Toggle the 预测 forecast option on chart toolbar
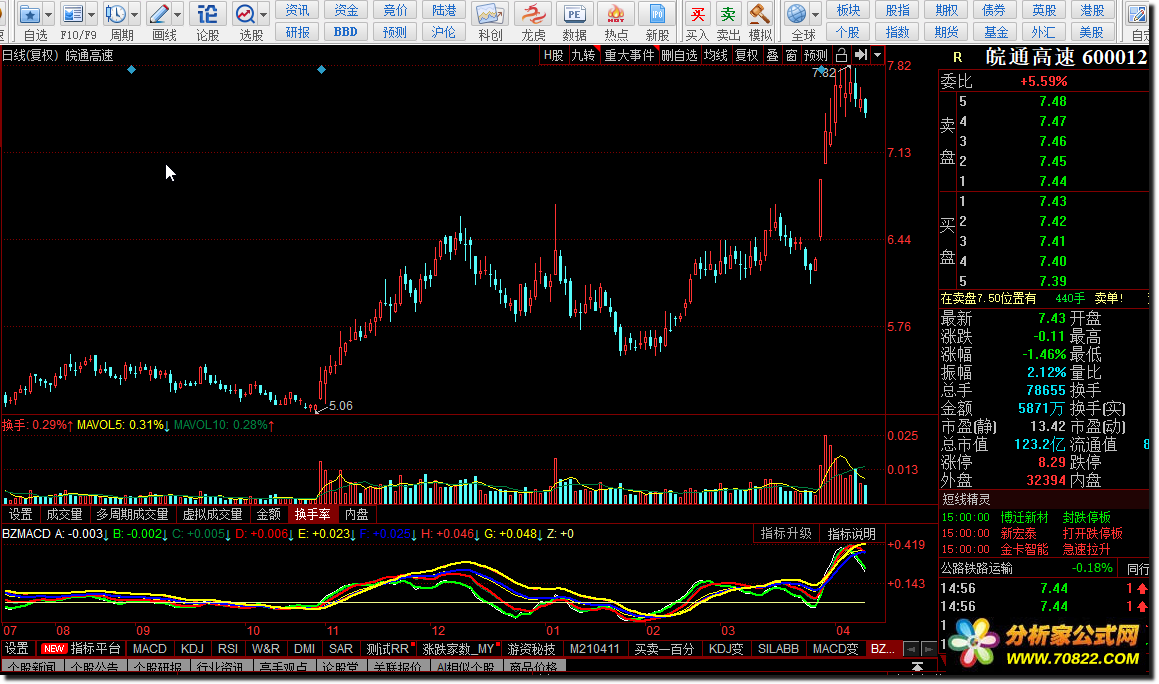The height and width of the screenshot is (684, 1159). pos(816,55)
